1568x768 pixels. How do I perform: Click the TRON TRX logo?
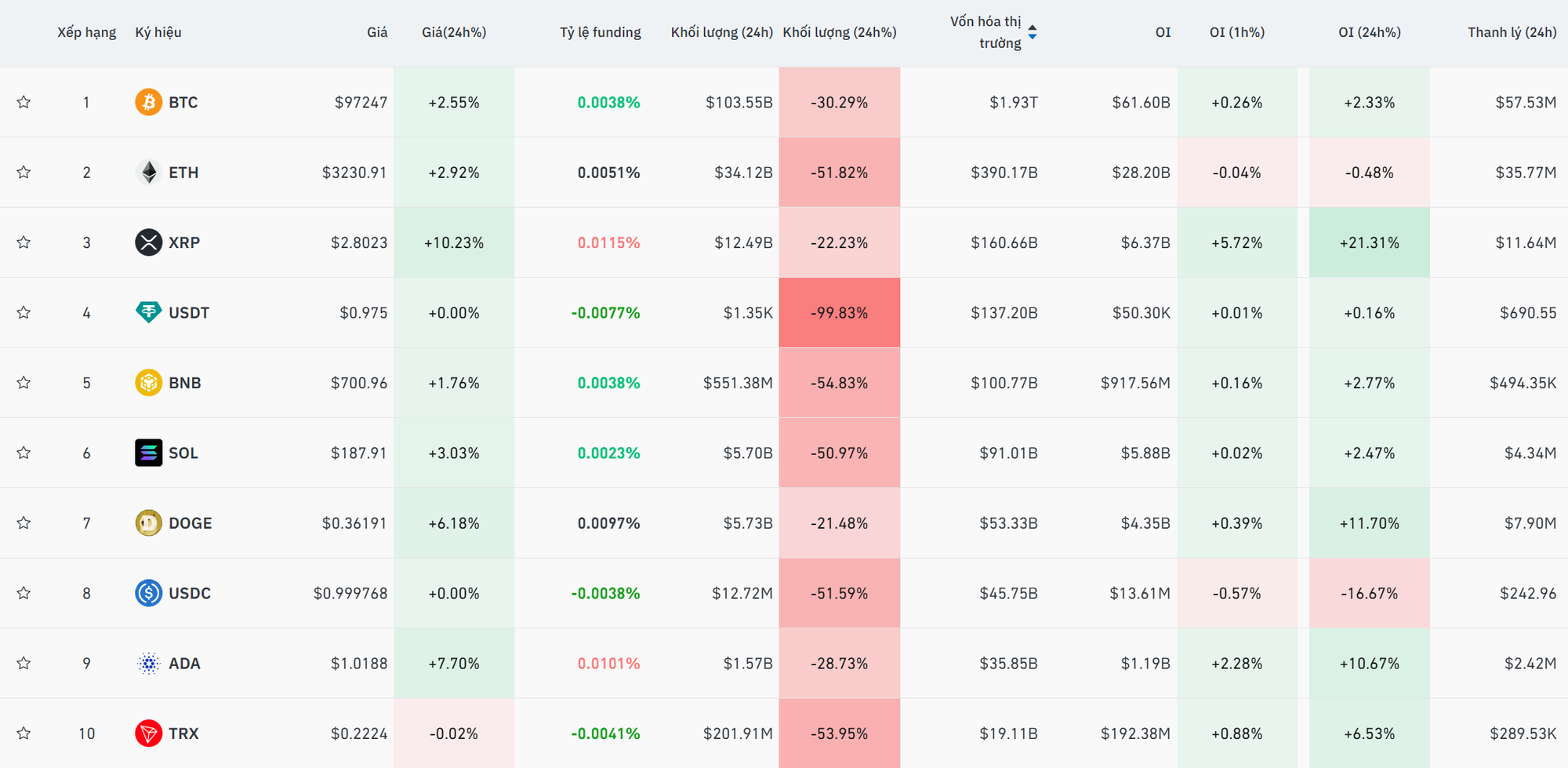coord(148,733)
